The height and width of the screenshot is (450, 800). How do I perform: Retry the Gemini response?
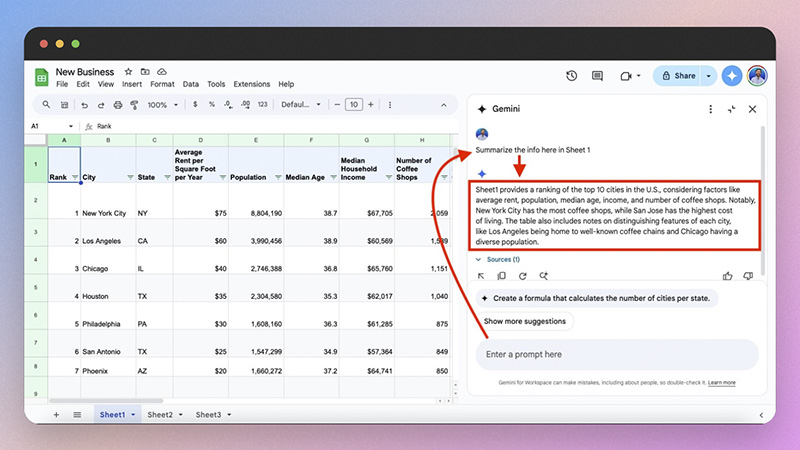pos(522,276)
